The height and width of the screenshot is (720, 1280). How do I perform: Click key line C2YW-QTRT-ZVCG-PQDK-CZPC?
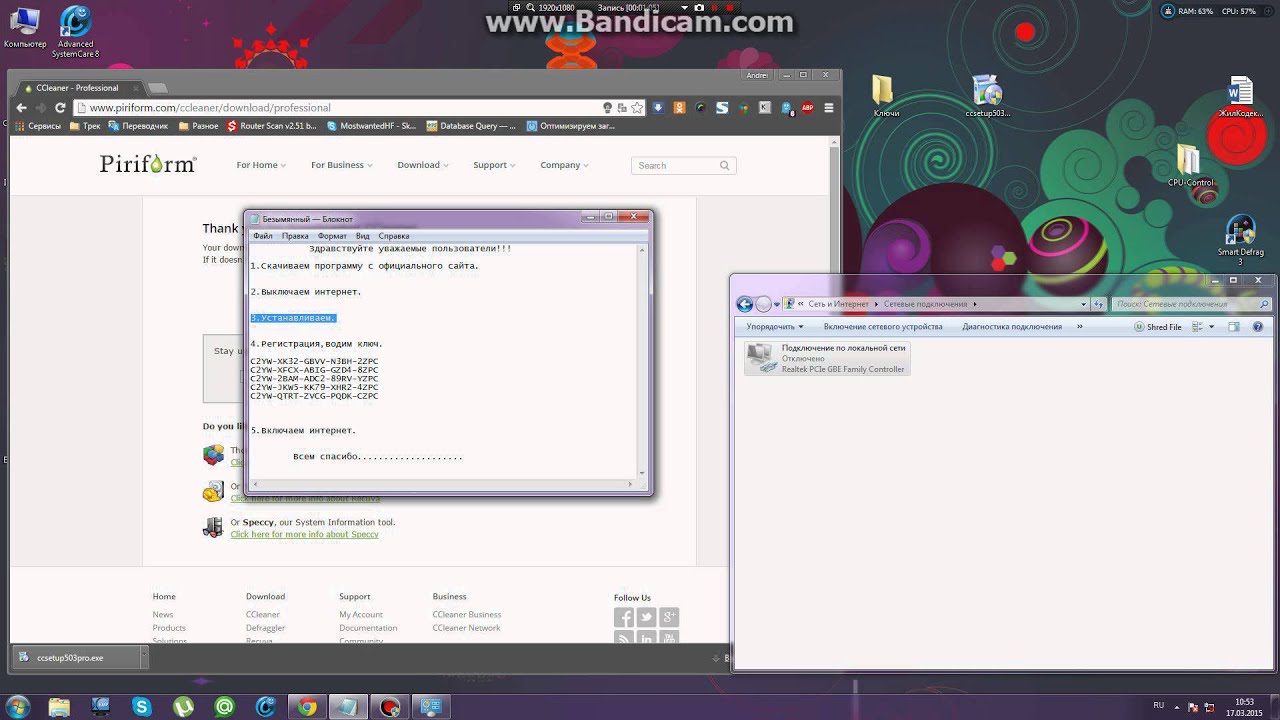314,396
